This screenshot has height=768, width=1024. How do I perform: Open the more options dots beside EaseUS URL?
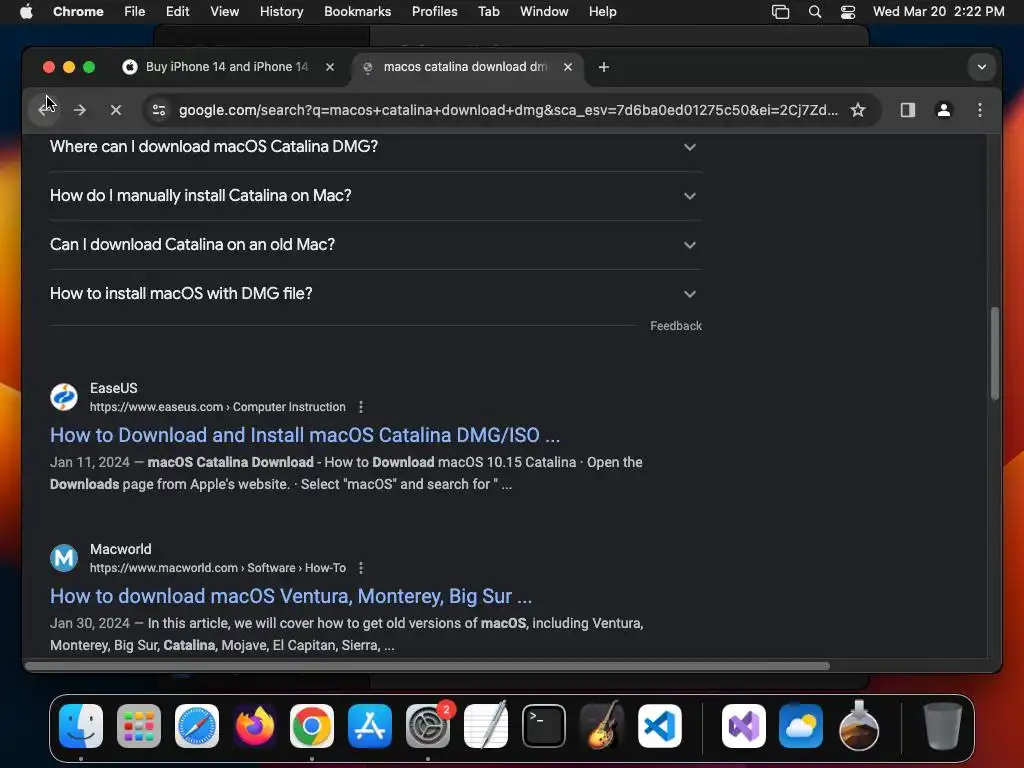tap(360, 407)
